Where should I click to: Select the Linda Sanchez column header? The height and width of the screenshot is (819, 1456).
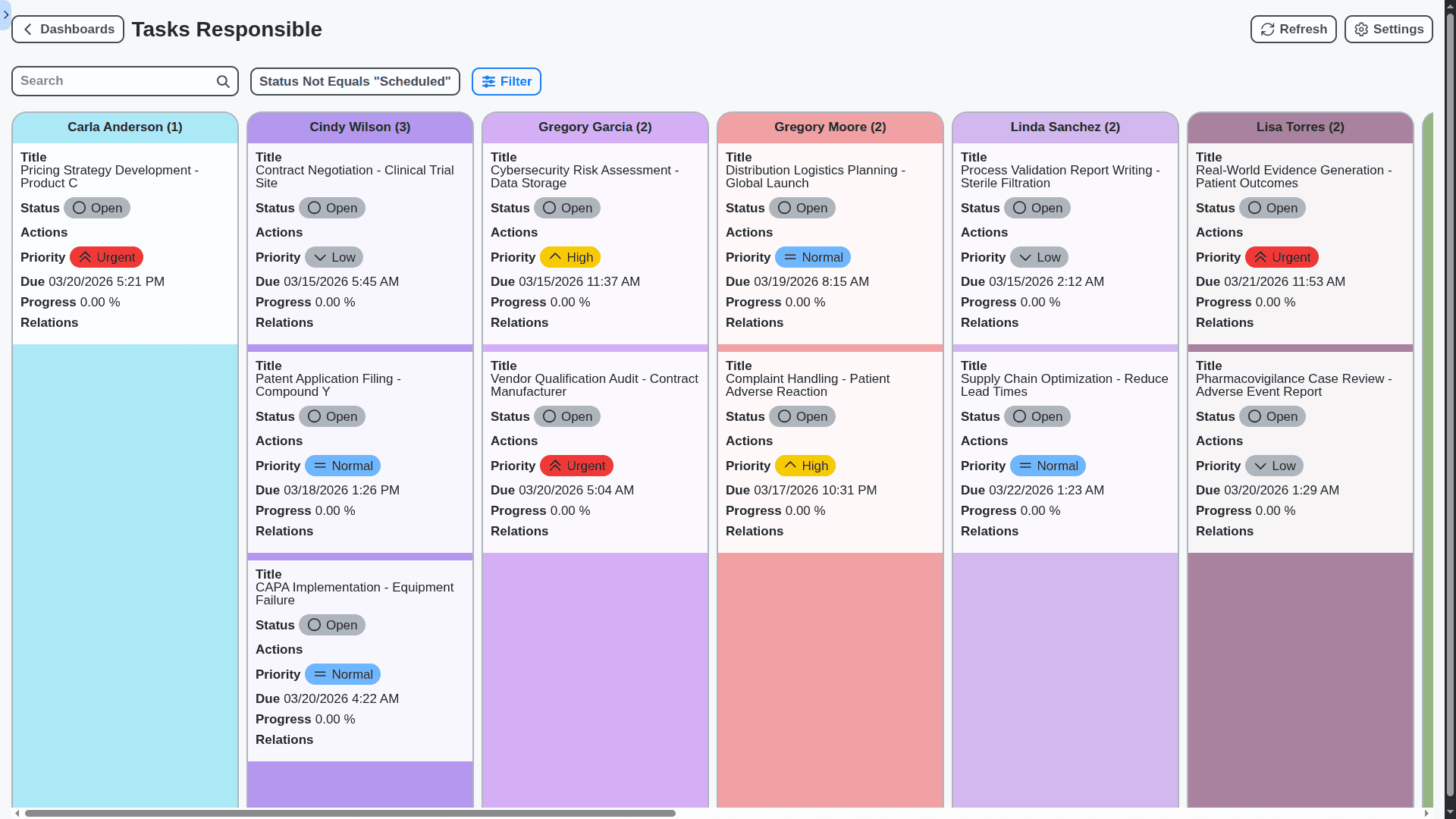coord(1065,127)
